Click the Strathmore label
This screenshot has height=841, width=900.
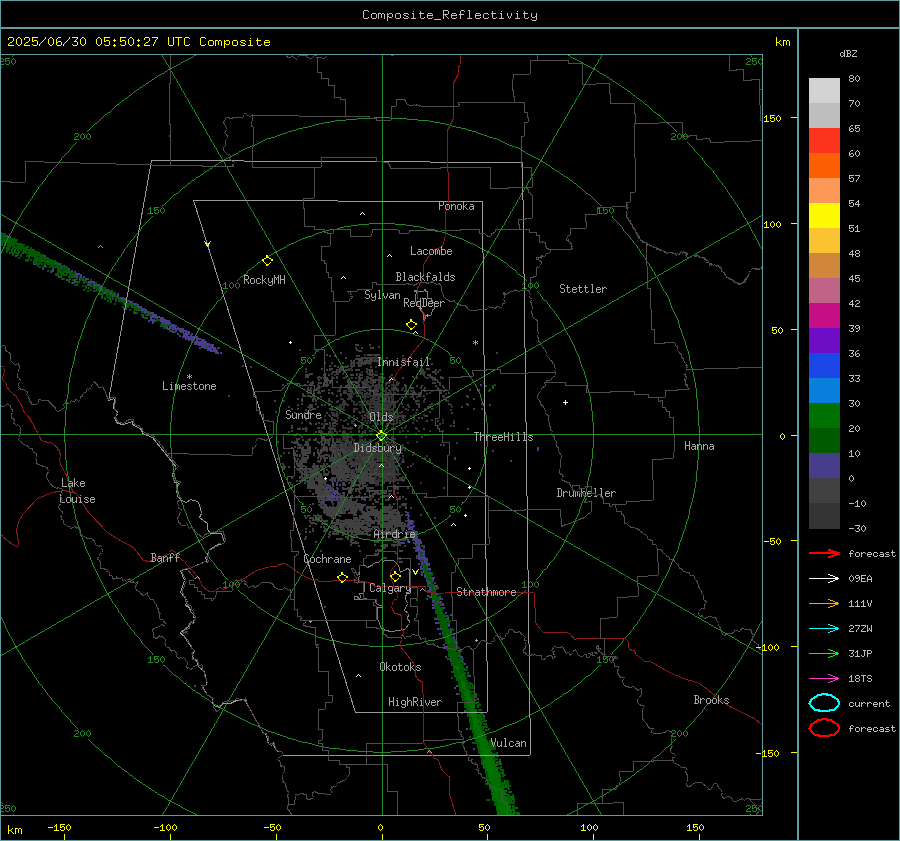486,592
